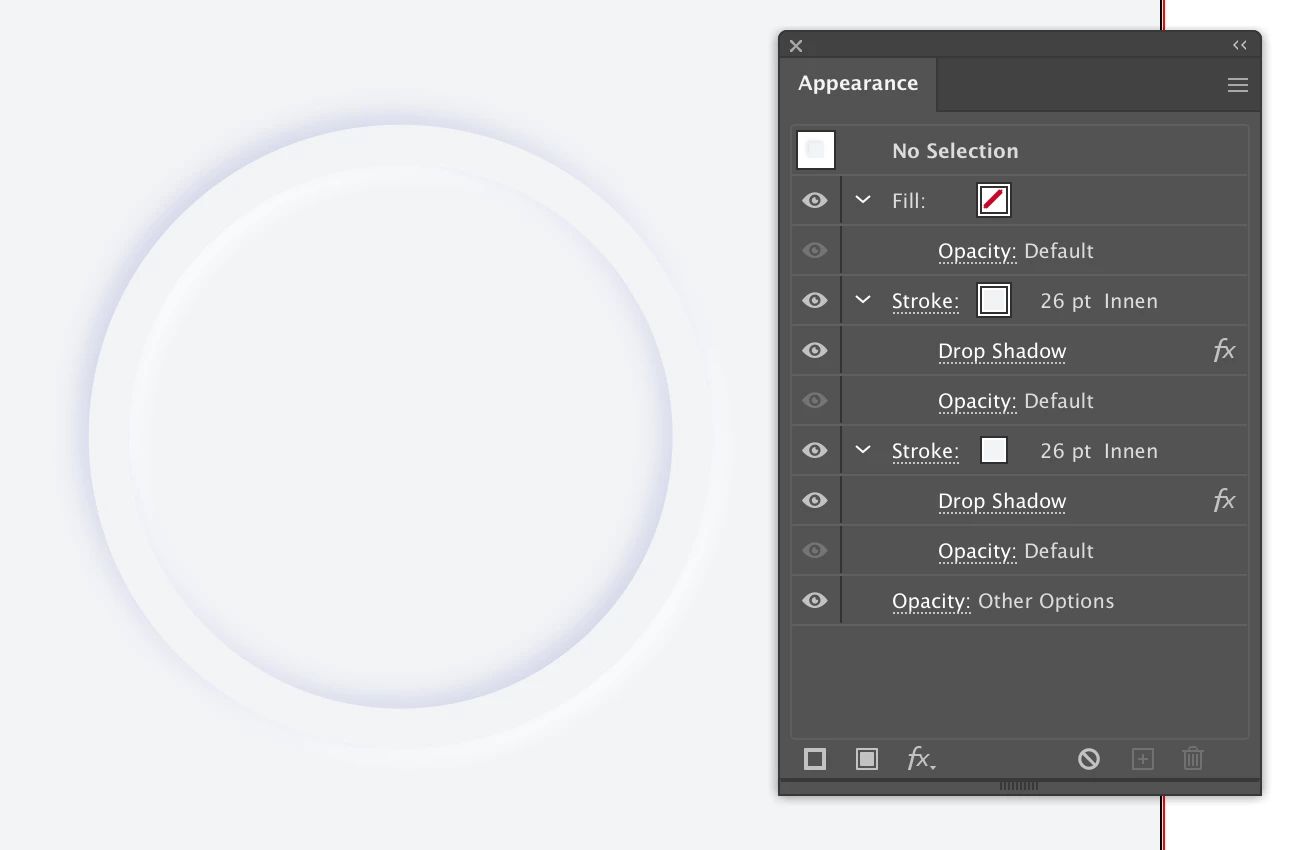The height and width of the screenshot is (850, 1294).
Task: Close the Appearance panel with the X
Action: coord(796,45)
